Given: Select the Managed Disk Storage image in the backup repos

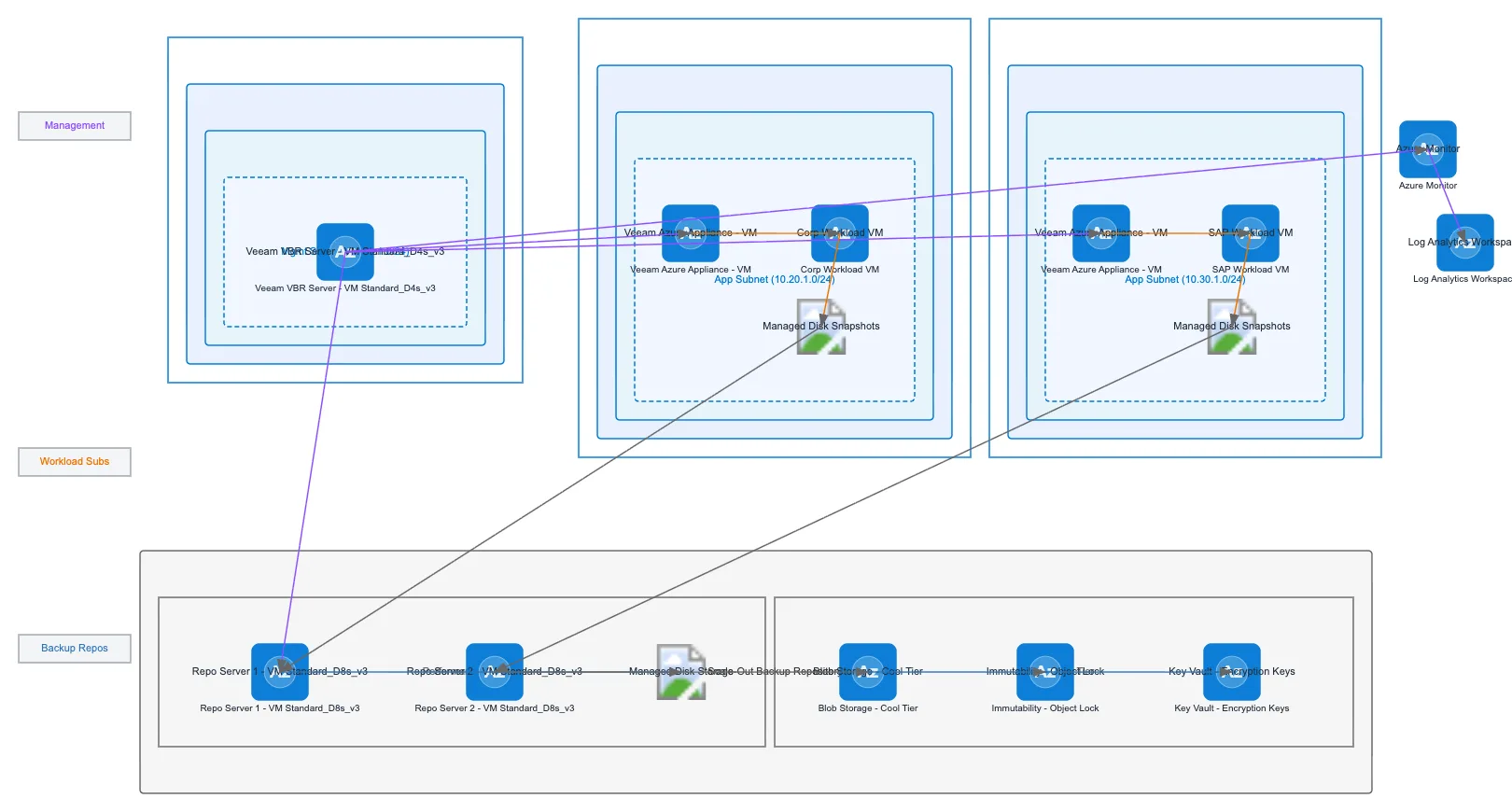Looking at the screenshot, I should [x=681, y=672].
